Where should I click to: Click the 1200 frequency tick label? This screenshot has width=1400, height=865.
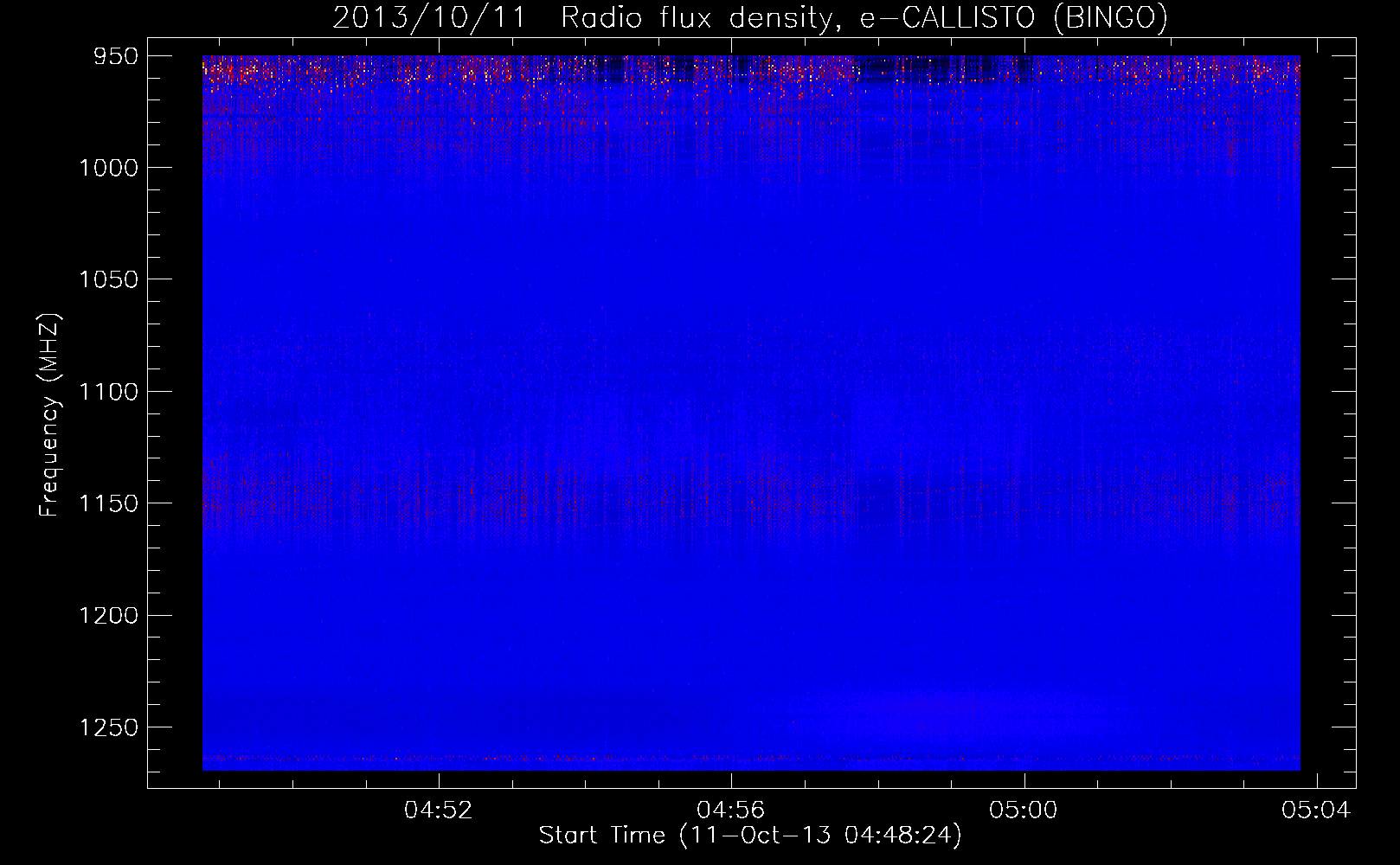tap(108, 615)
